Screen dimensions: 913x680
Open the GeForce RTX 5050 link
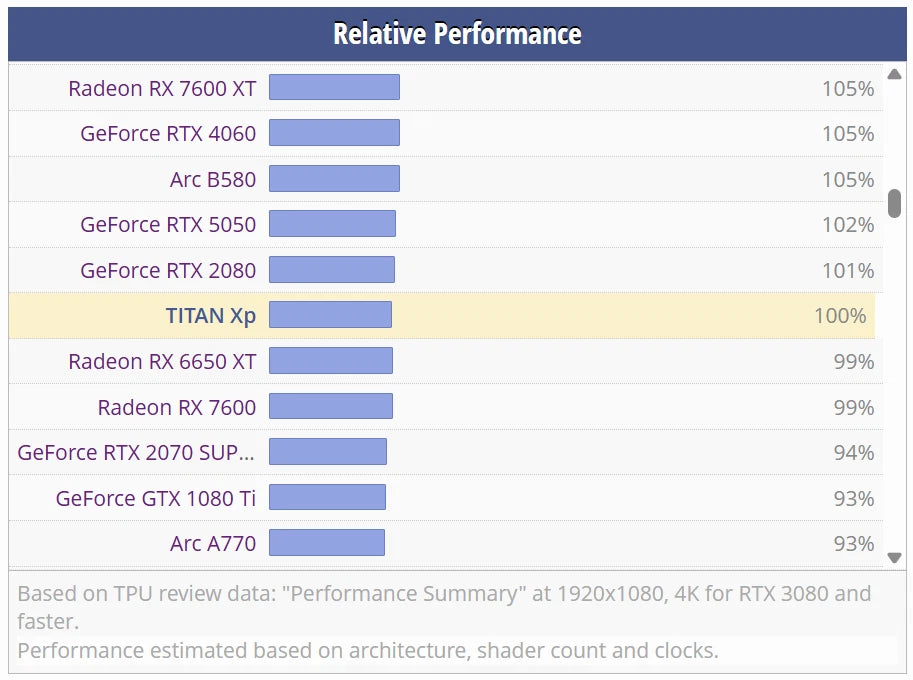[x=168, y=225]
